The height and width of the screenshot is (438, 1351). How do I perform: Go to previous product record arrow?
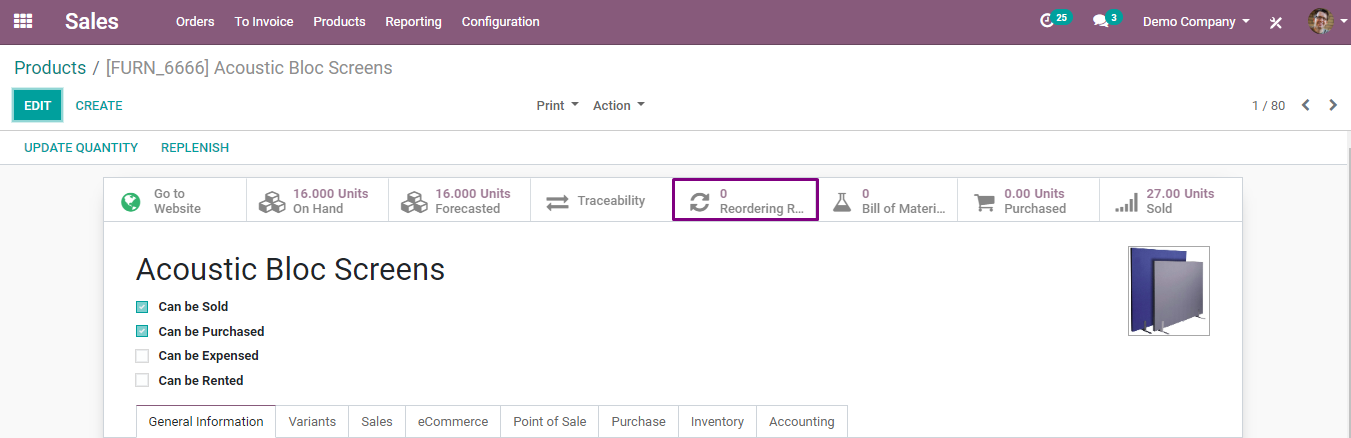1305,105
